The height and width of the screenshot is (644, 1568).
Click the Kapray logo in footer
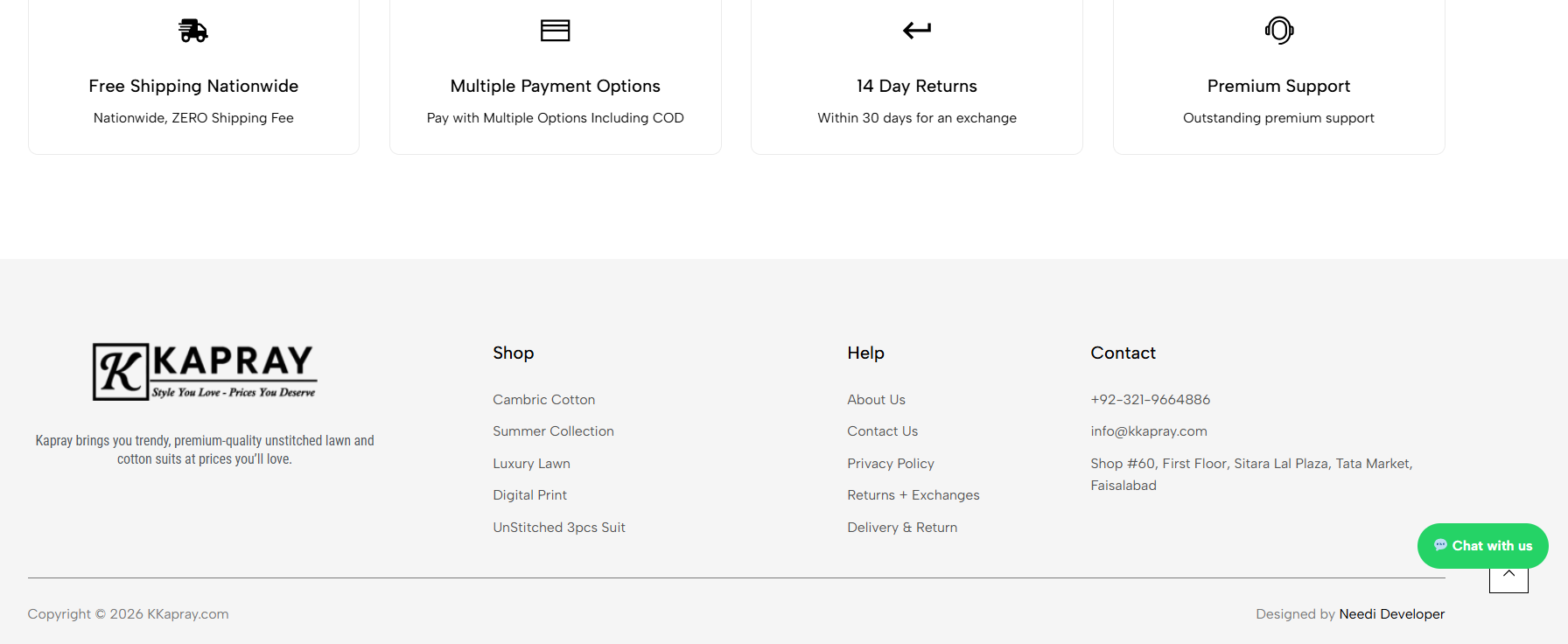[x=205, y=372]
